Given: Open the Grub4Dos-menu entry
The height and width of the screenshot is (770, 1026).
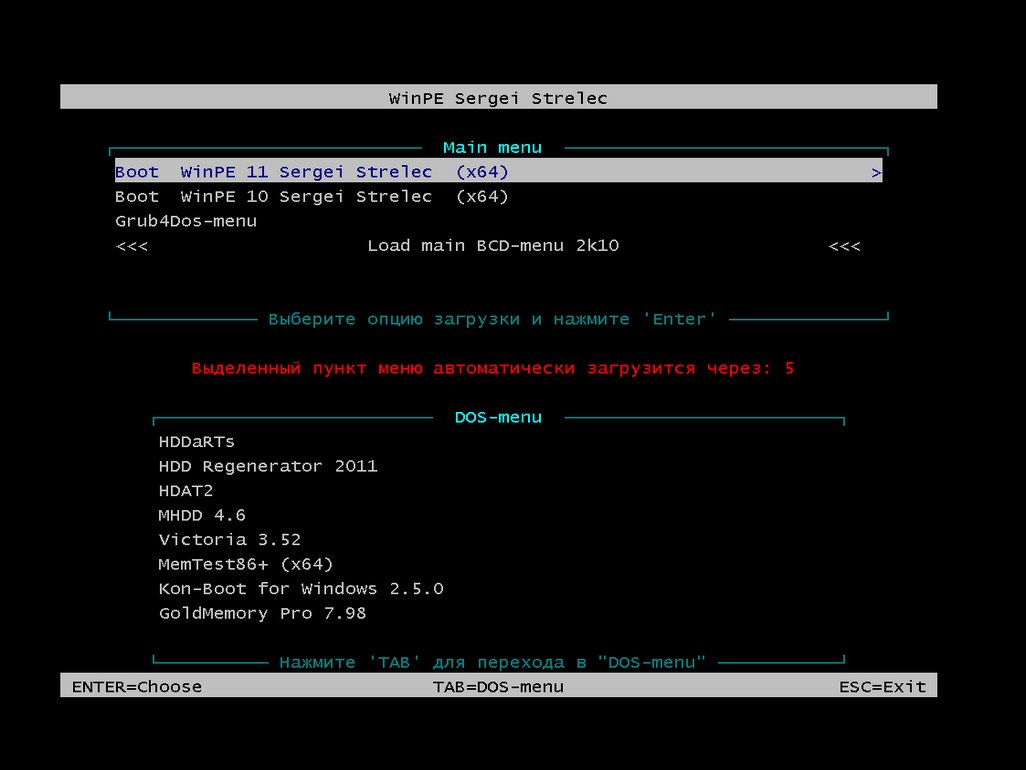Looking at the screenshot, I should coord(186,221).
